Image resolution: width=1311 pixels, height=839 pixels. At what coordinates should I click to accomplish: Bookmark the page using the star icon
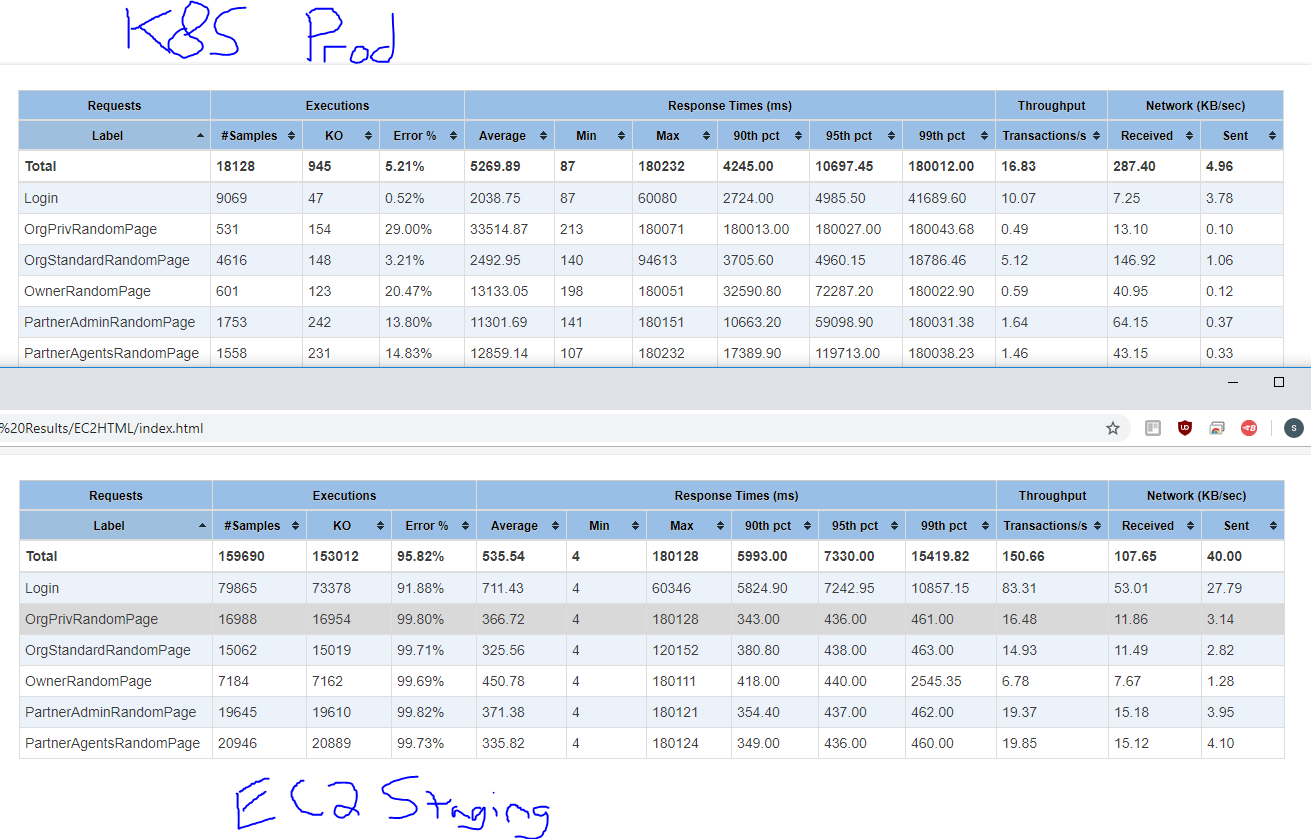point(1113,427)
